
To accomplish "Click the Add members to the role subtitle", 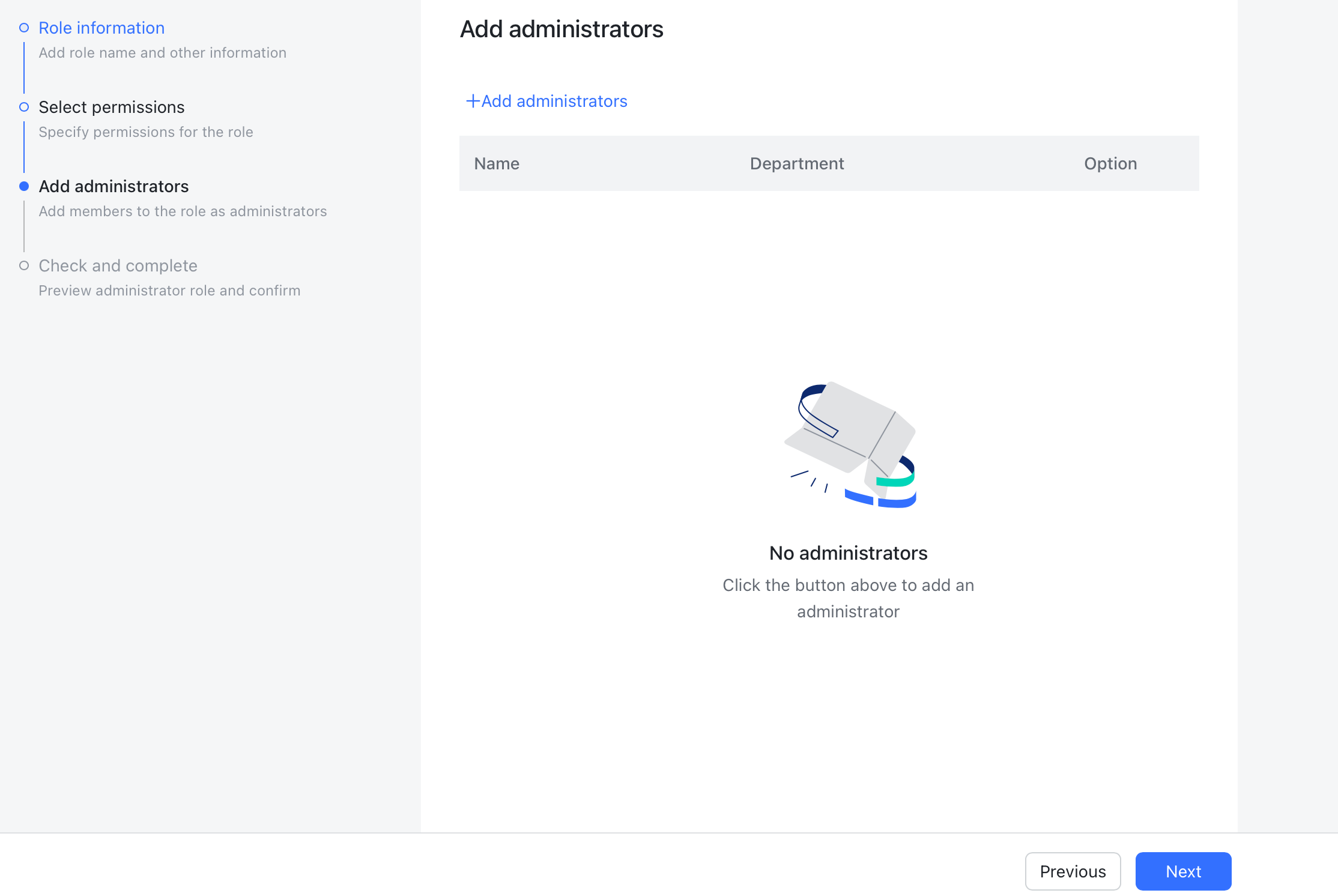I will [183, 211].
